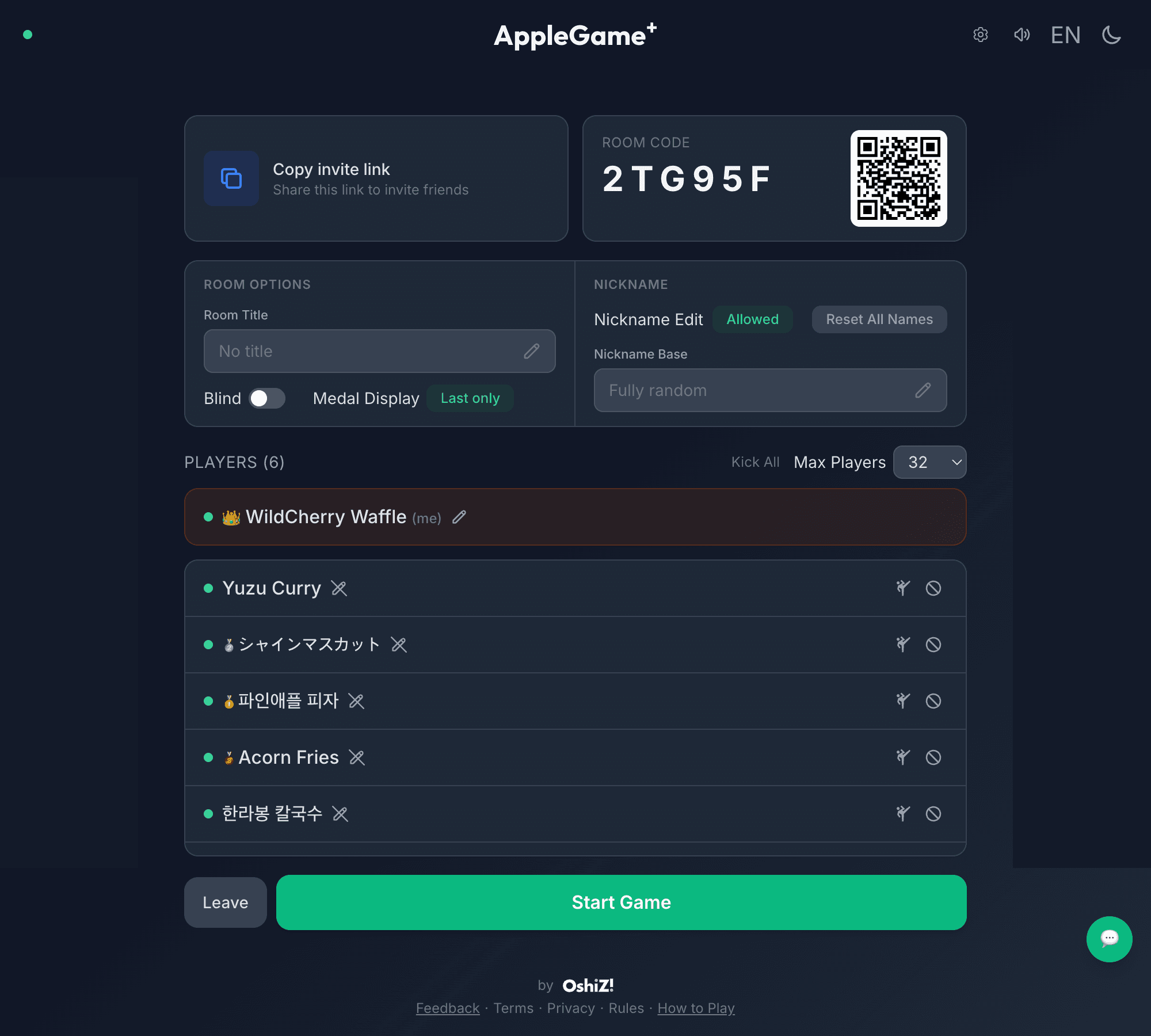Ban player 파인애플 피자
Screen dimensions: 1151x1036
point(933,701)
